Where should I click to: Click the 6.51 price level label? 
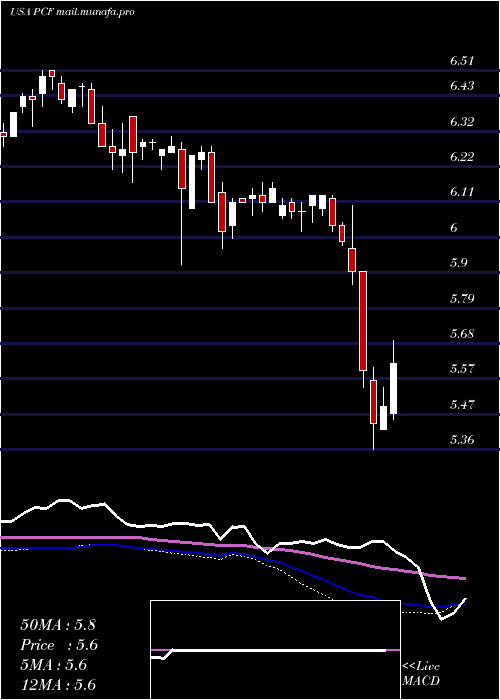pos(462,61)
